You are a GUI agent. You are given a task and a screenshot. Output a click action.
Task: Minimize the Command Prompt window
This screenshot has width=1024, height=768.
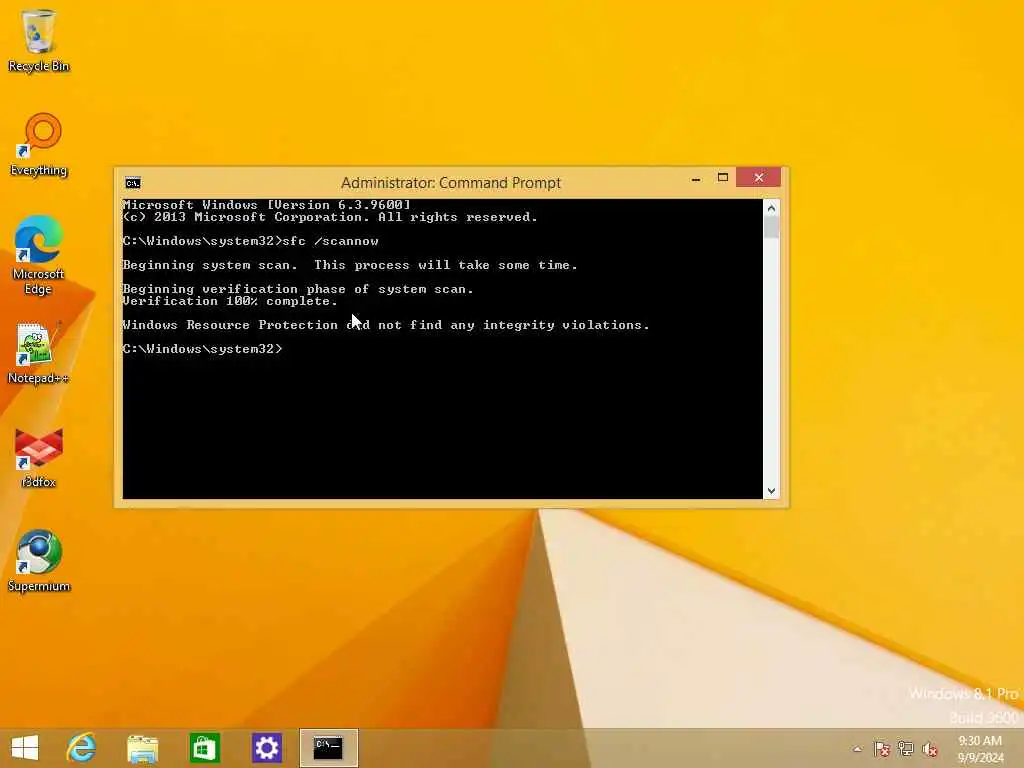(696, 178)
